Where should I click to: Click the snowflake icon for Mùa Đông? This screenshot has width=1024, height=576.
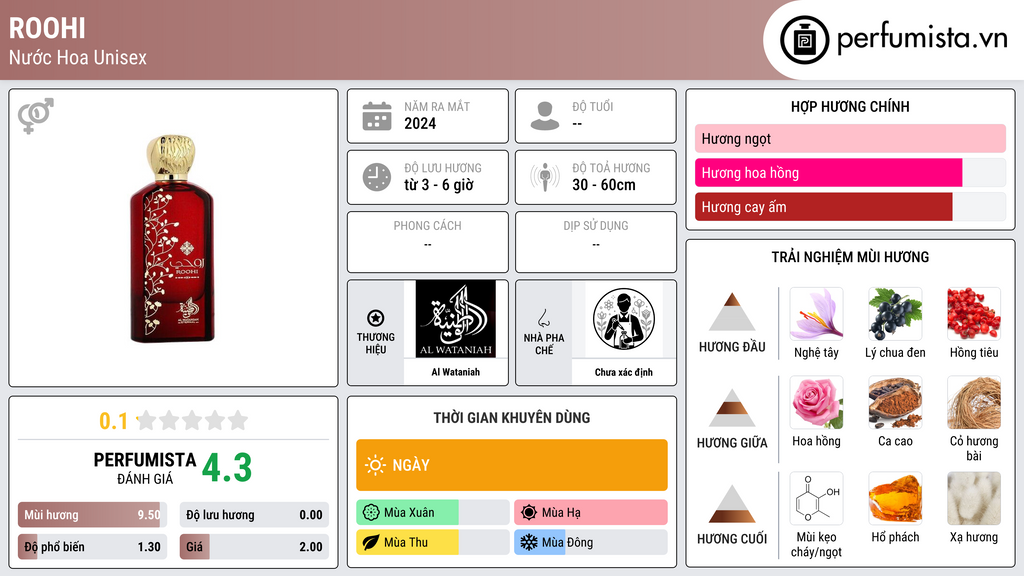pyautogui.click(x=529, y=542)
